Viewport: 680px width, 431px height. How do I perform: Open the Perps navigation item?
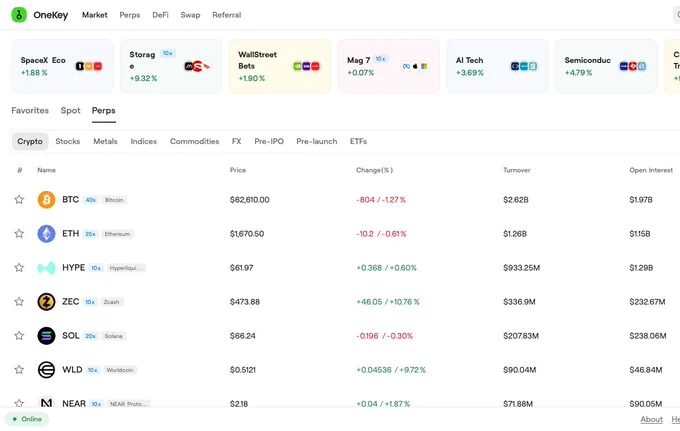(130, 15)
